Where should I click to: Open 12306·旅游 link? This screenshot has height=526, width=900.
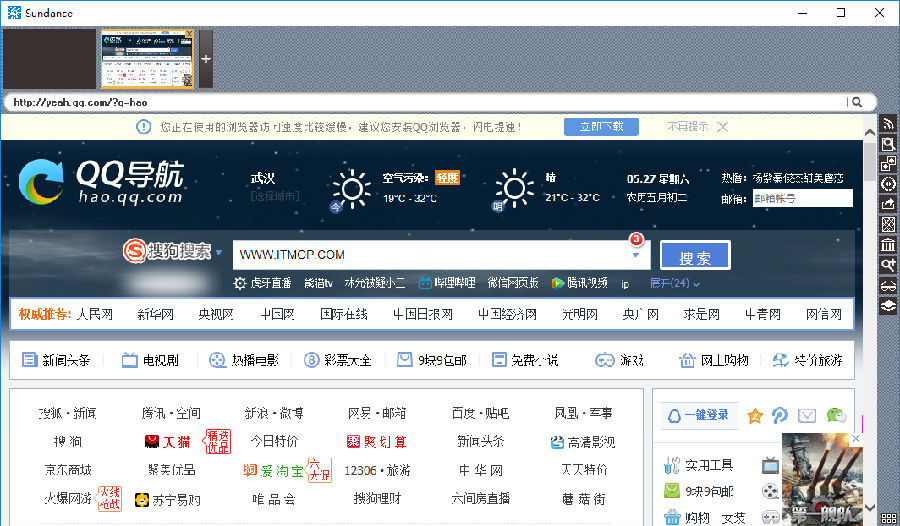tap(377, 471)
